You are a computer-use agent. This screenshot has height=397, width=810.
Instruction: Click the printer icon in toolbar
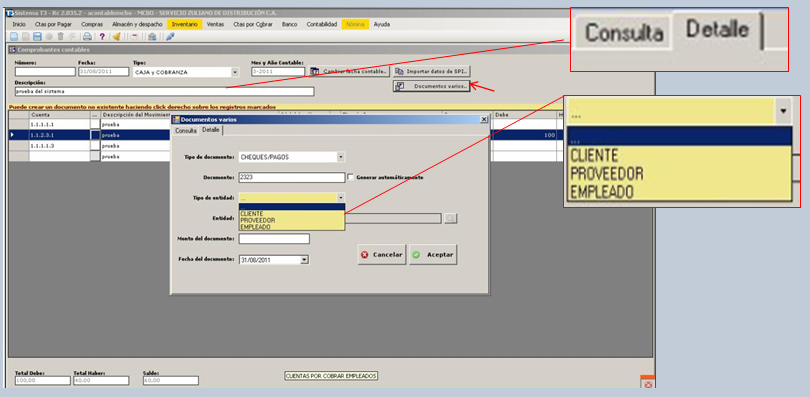[x=87, y=36]
